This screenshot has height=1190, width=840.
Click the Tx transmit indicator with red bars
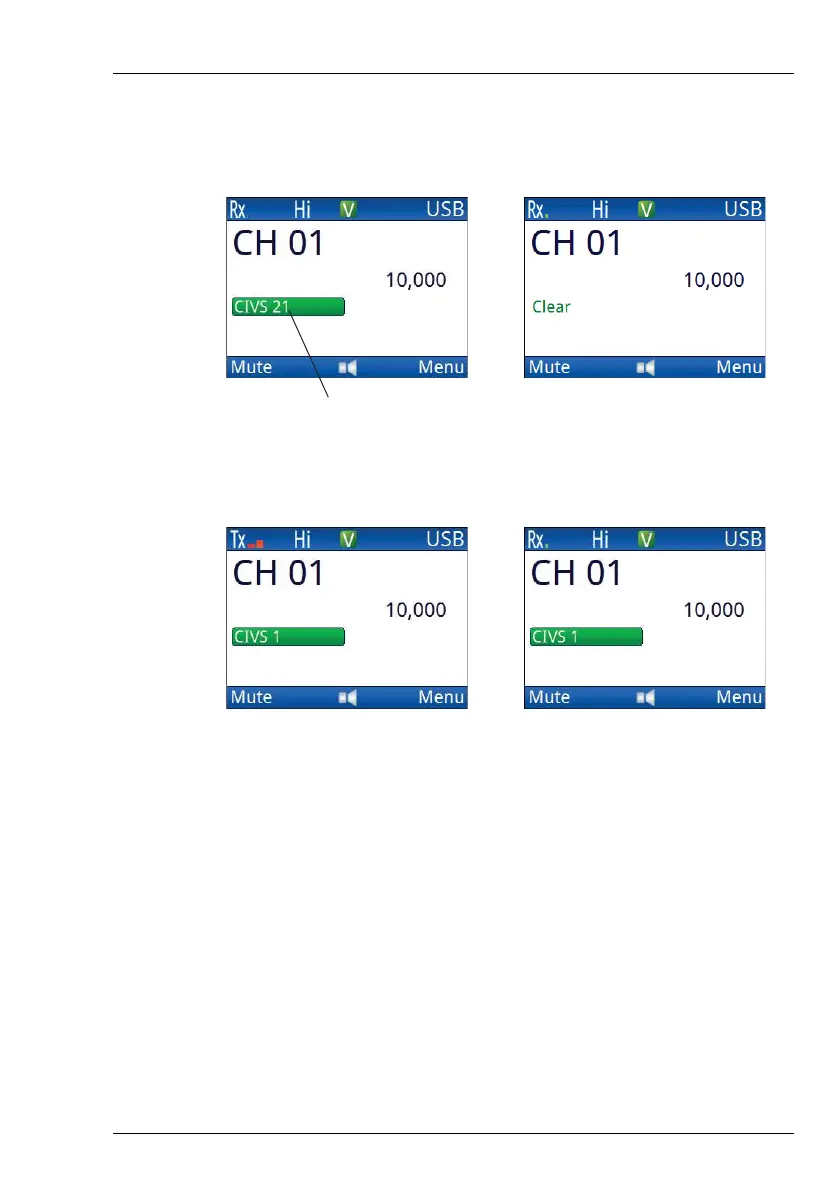[247, 540]
